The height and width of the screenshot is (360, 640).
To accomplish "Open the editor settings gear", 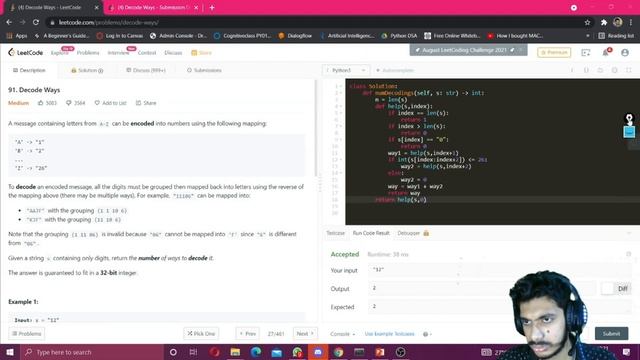I will tap(614, 70).
